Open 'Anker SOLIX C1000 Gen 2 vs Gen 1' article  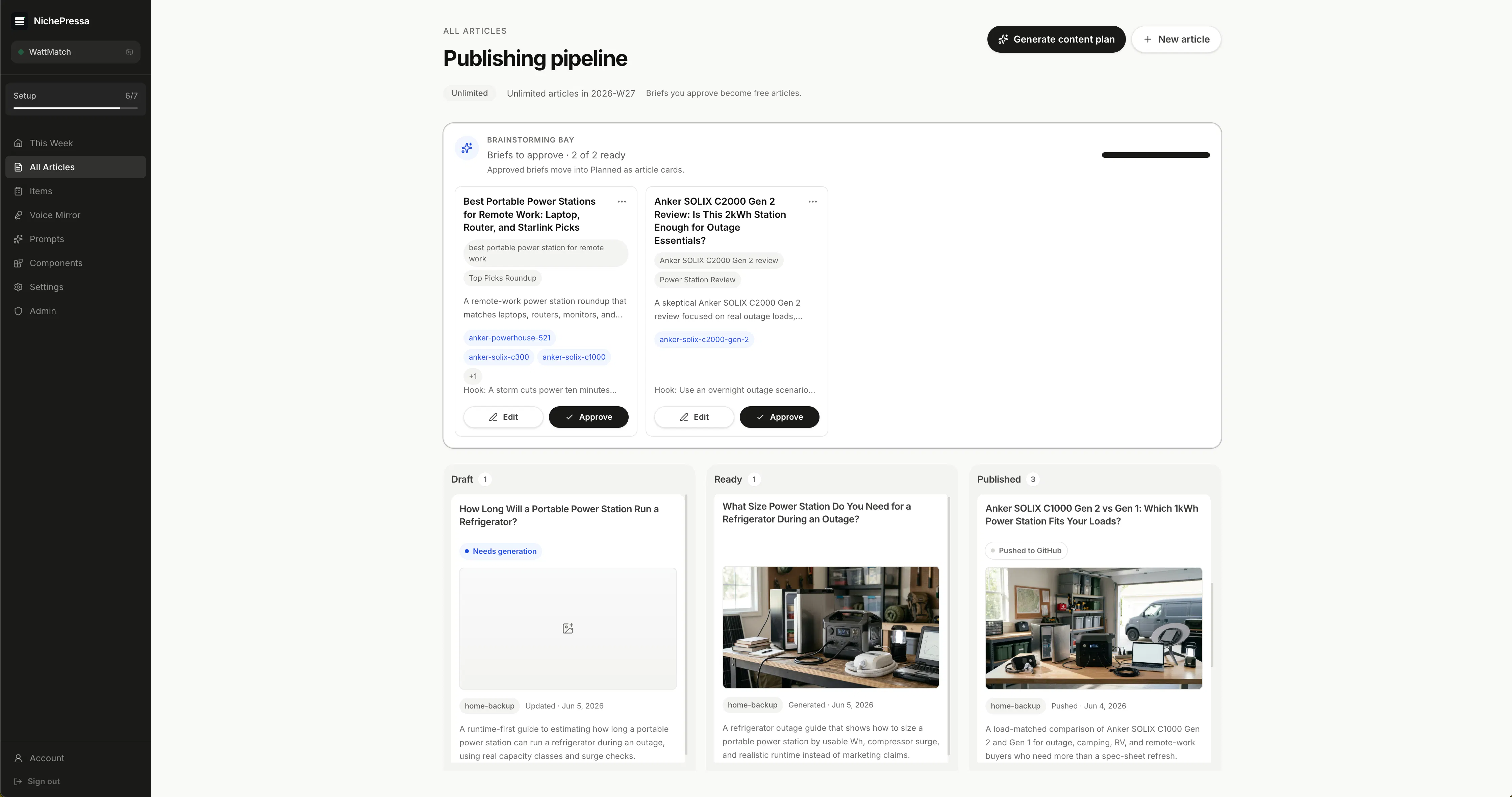tap(1092, 515)
